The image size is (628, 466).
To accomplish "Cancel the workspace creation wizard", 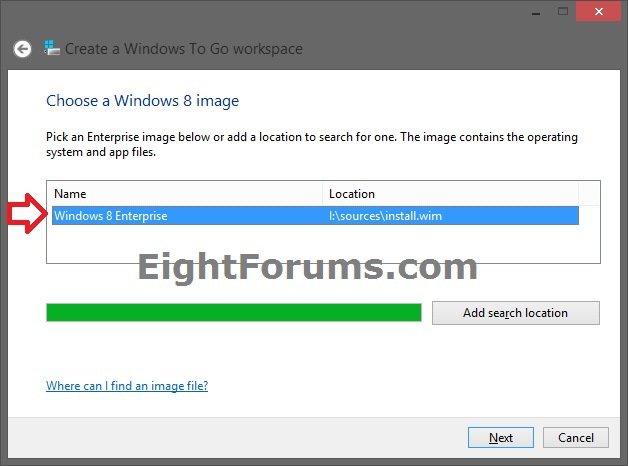I will 576,437.
